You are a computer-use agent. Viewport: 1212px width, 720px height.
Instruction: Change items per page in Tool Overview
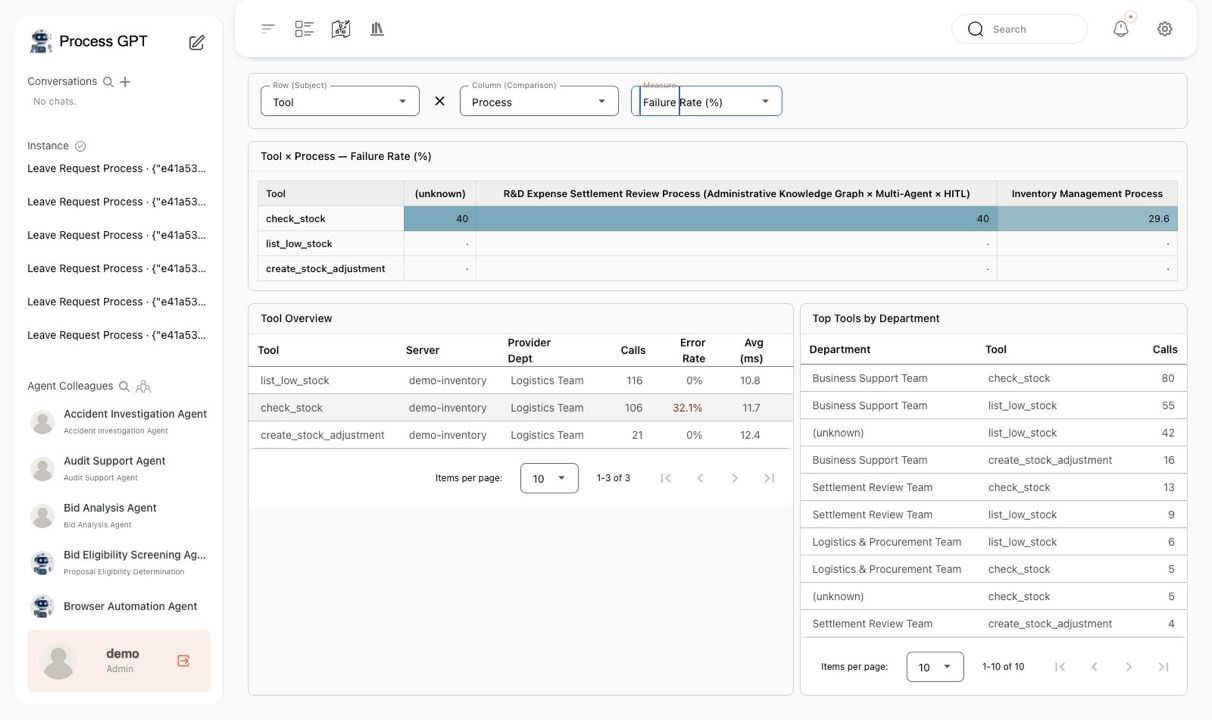click(549, 478)
